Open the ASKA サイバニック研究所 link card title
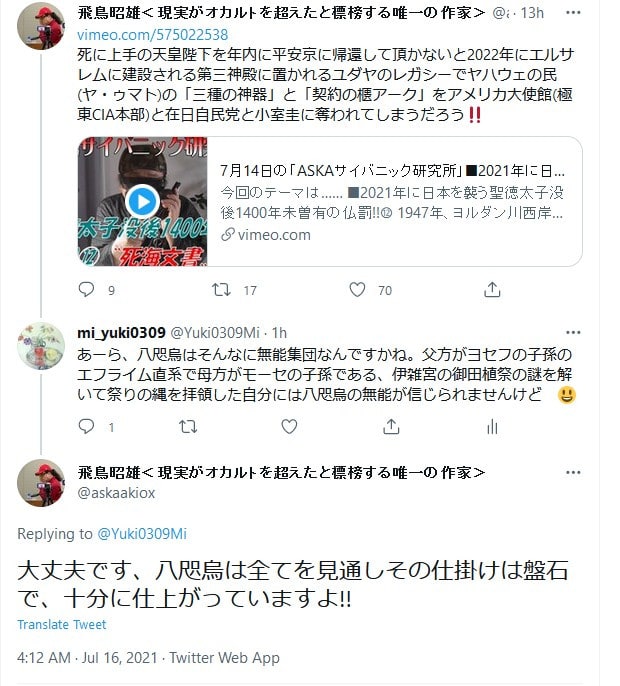This screenshot has height=686, width=620. pyautogui.click(x=392, y=171)
